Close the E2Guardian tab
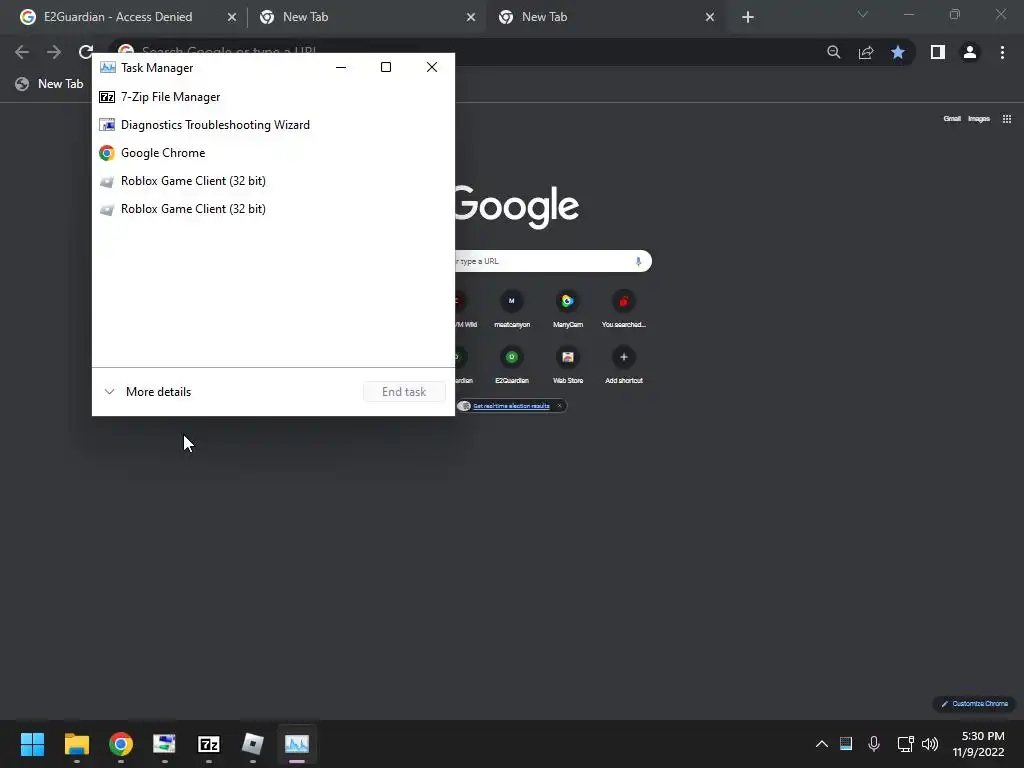The width and height of the screenshot is (1024, 768). (232, 17)
